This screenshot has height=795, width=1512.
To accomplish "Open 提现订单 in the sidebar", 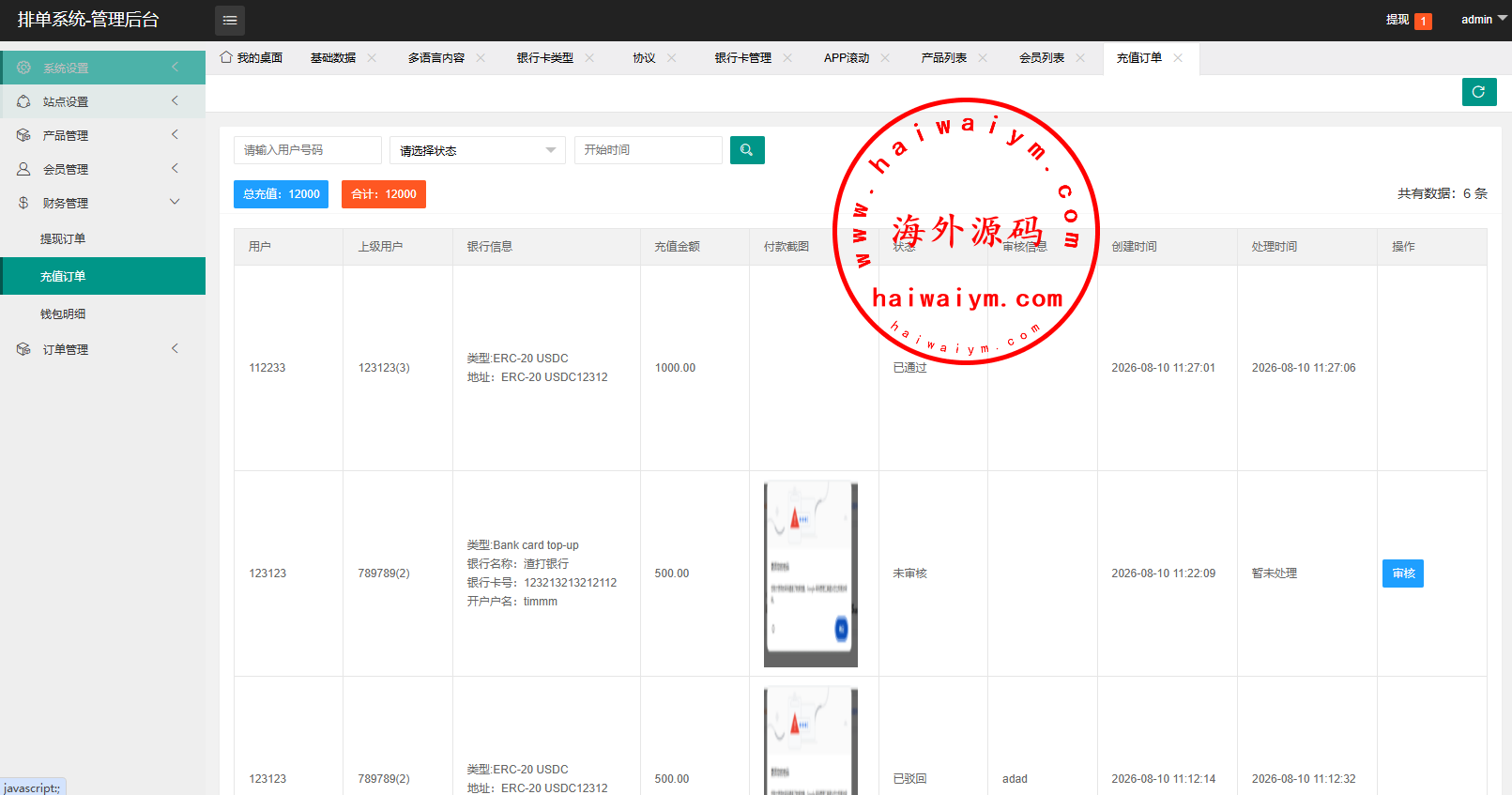I will click(x=103, y=238).
